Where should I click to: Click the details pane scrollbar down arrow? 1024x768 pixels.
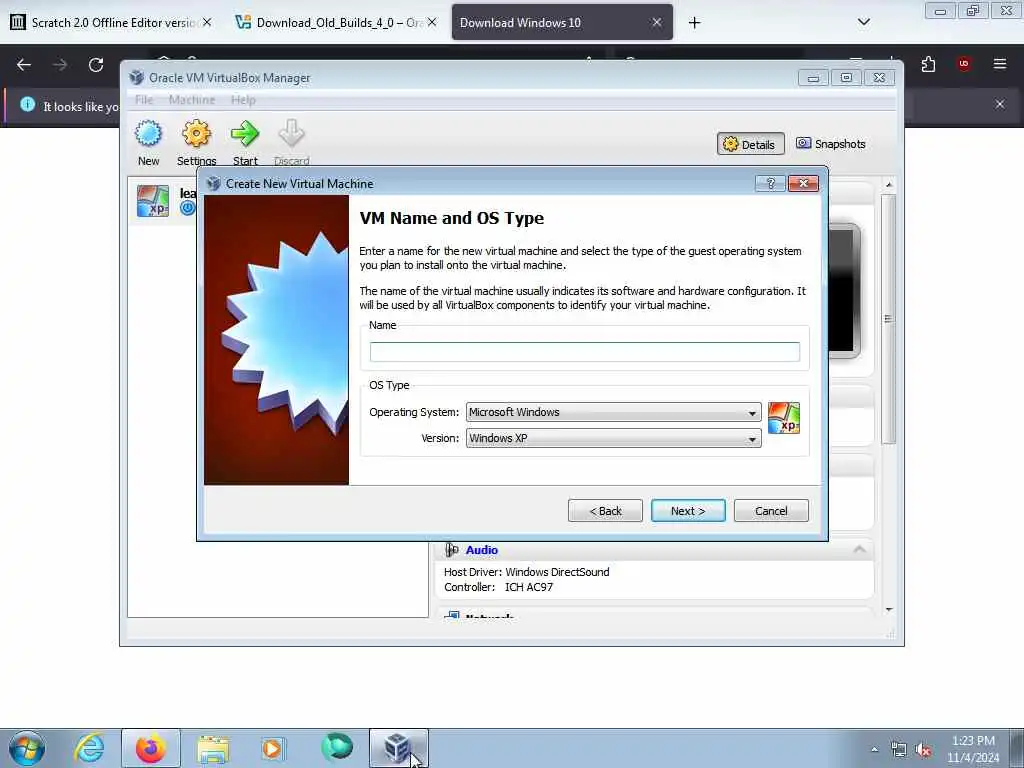click(889, 609)
